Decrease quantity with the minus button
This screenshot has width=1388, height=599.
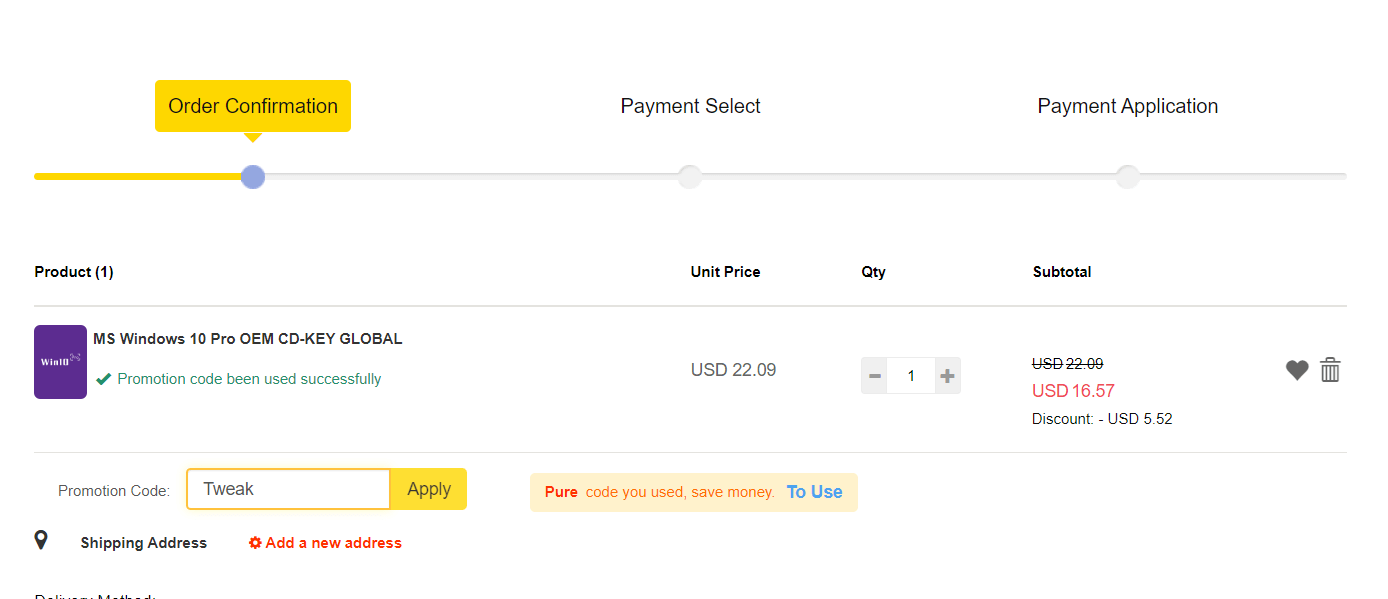(875, 376)
